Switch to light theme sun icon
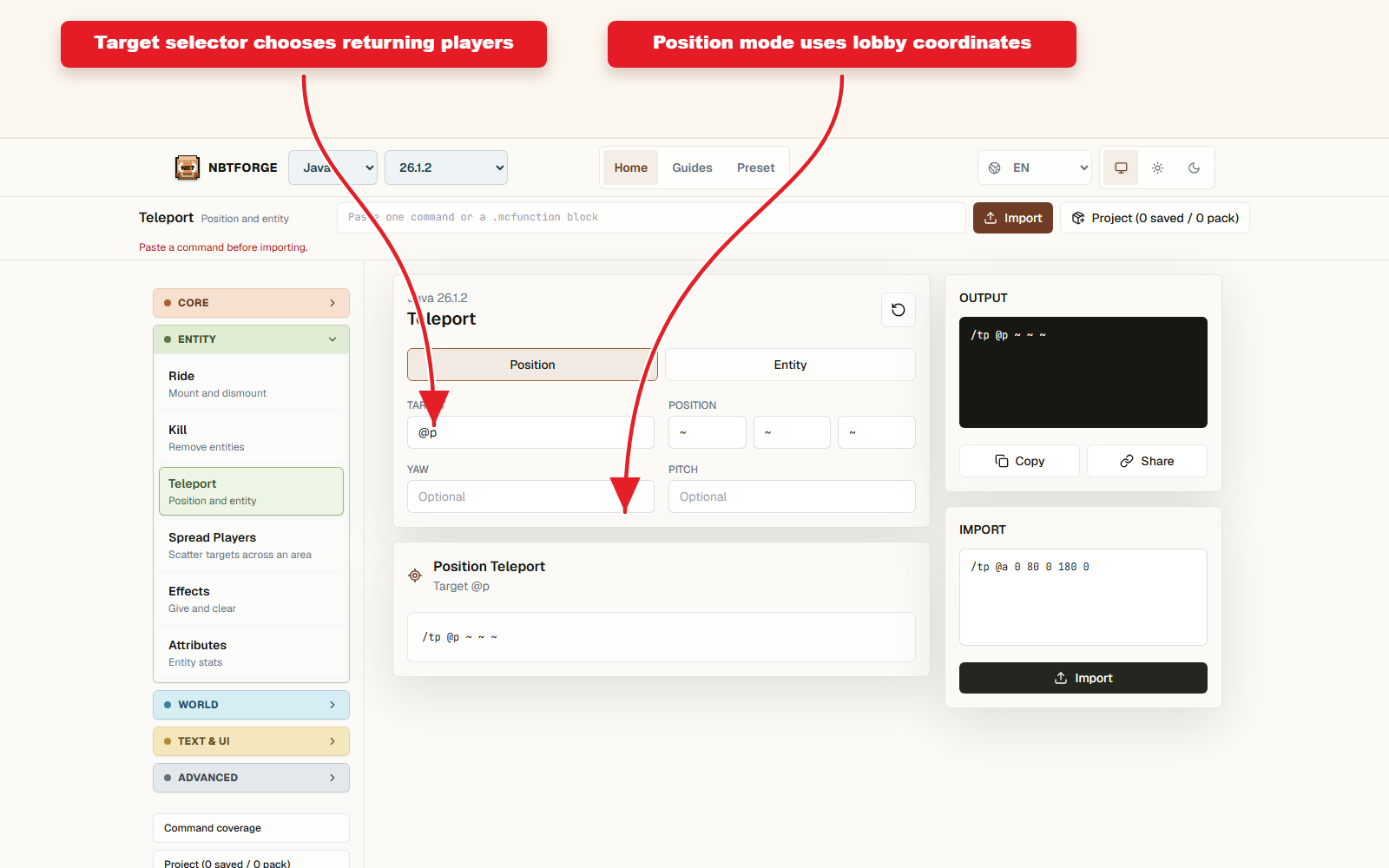The image size is (1389, 868). 1157,168
